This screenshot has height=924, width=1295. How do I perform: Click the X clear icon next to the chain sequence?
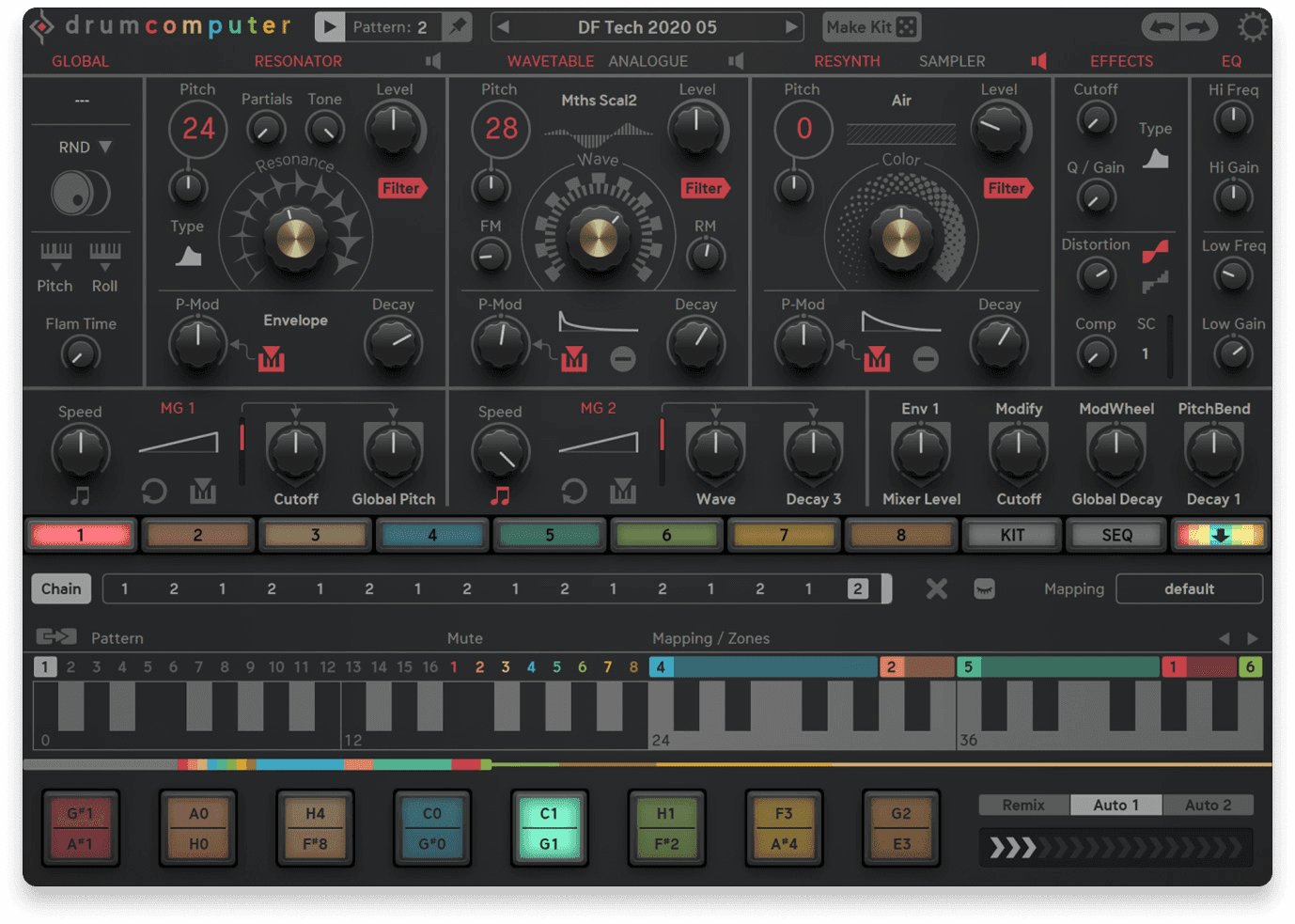coord(936,588)
